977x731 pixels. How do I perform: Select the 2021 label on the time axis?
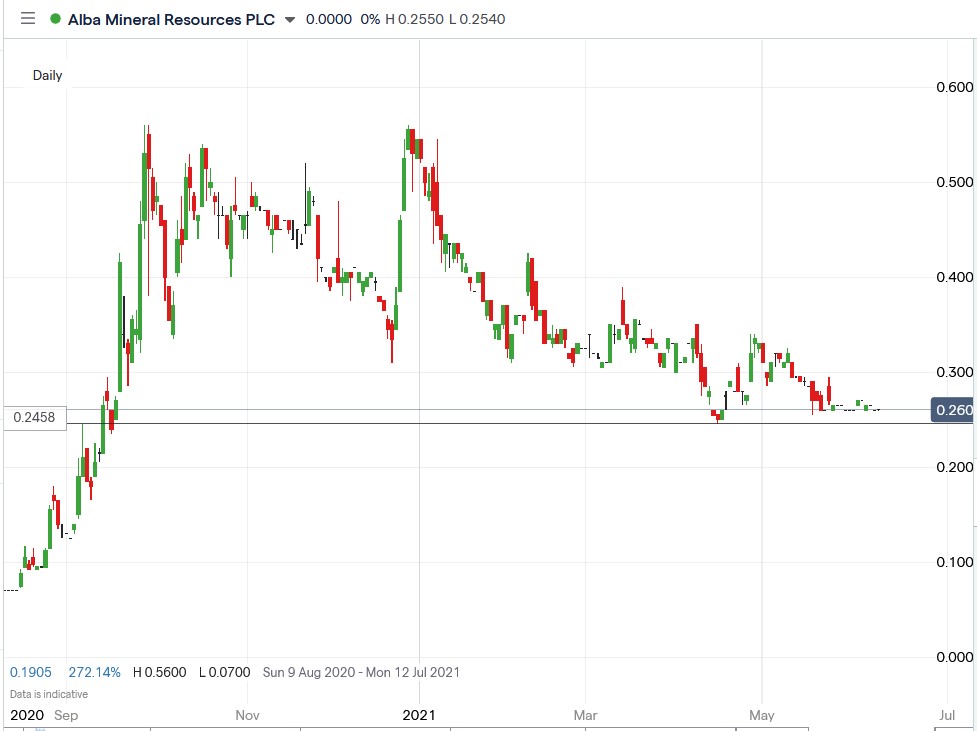pos(419,715)
